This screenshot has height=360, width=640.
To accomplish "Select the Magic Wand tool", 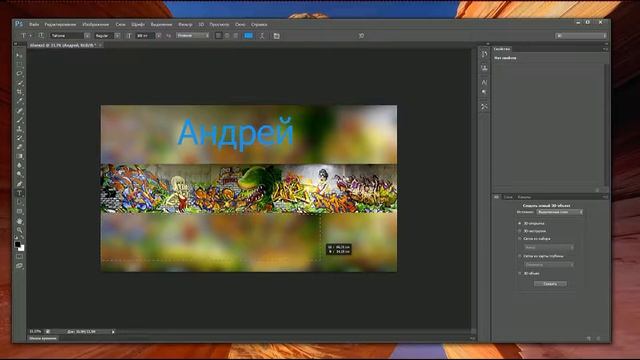I will coord(19,83).
